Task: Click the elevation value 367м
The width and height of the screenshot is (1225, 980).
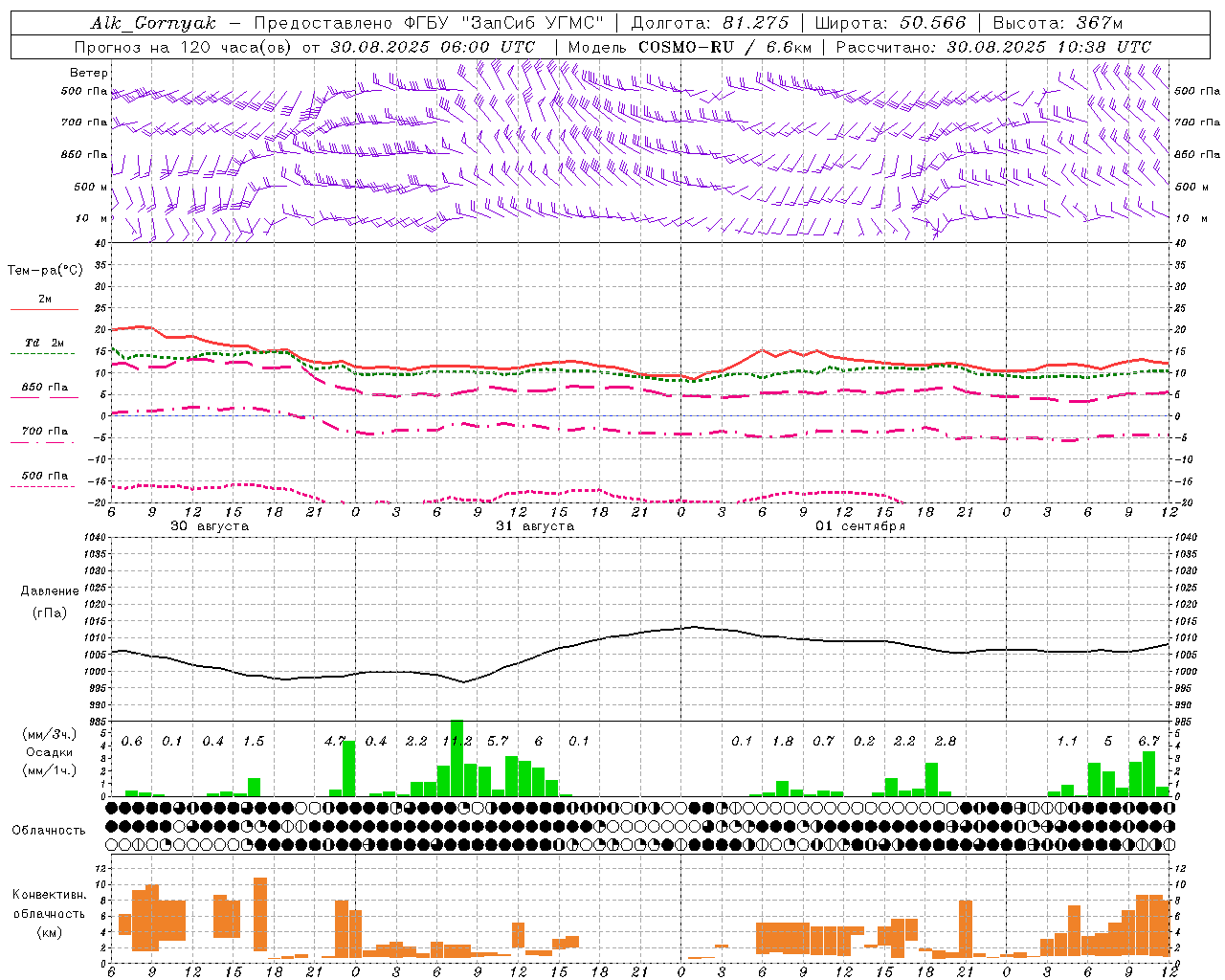Action: click(1100, 23)
